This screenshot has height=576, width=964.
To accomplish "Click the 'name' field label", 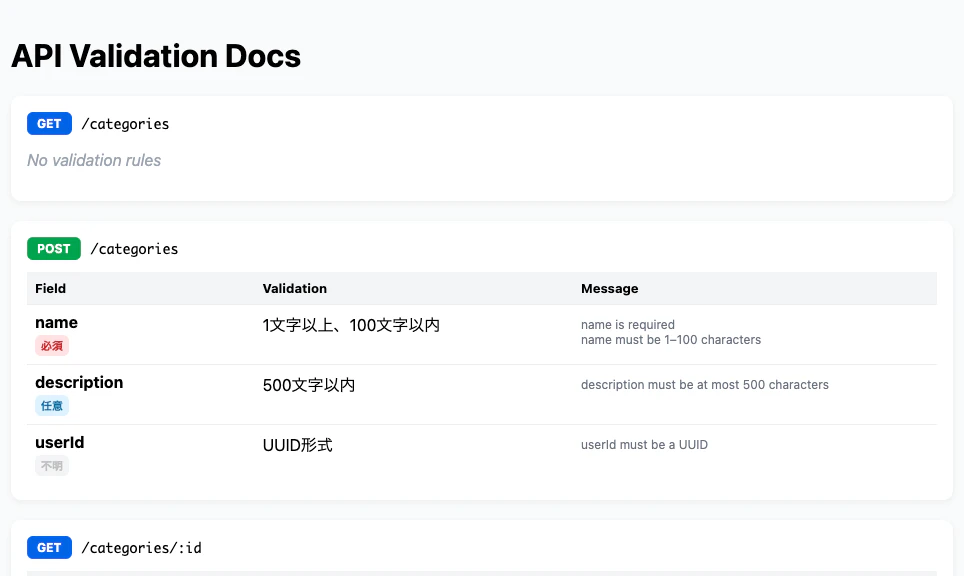I will (x=57, y=323).
